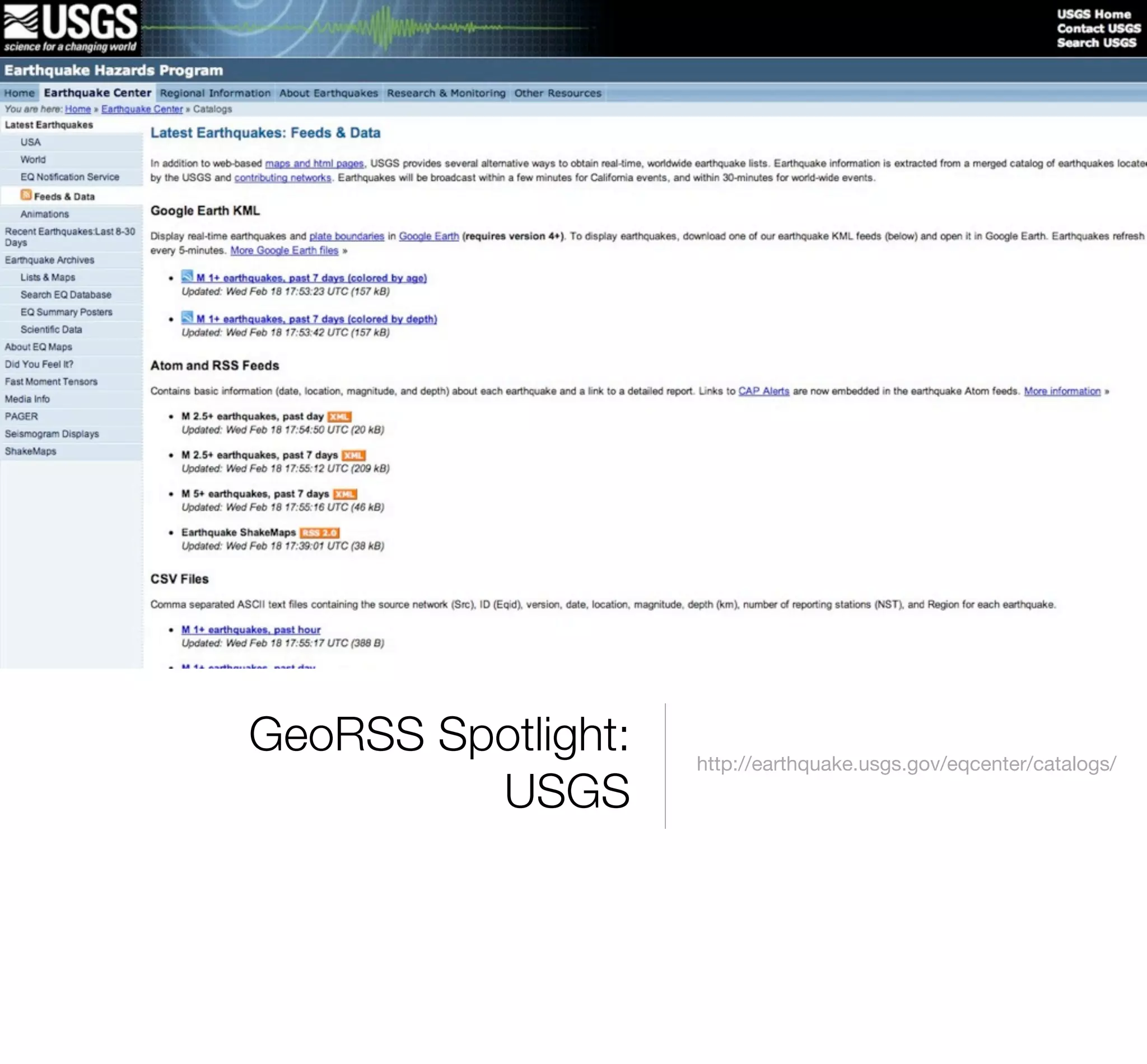Click KML icon for colored by age feed
The image size is (1147, 1064).
[x=187, y=277]
